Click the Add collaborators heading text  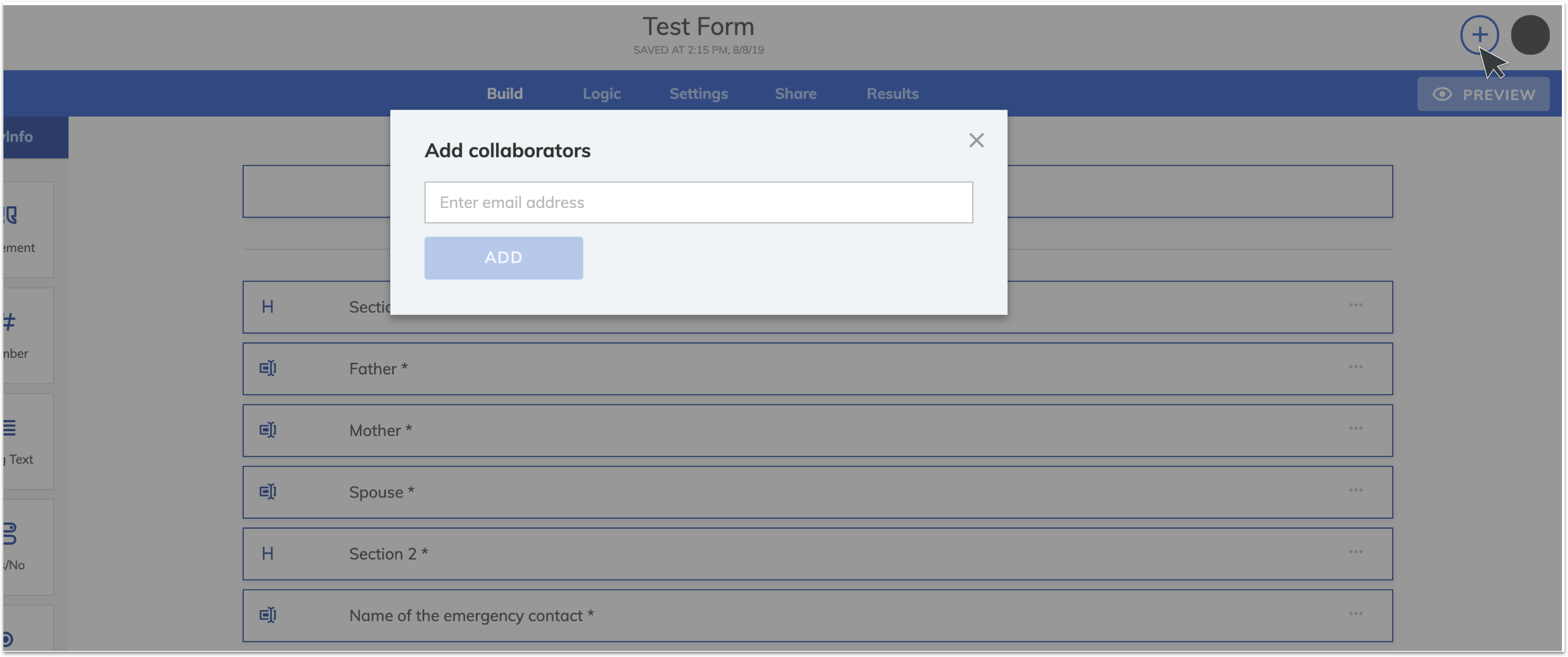[507, 150]
